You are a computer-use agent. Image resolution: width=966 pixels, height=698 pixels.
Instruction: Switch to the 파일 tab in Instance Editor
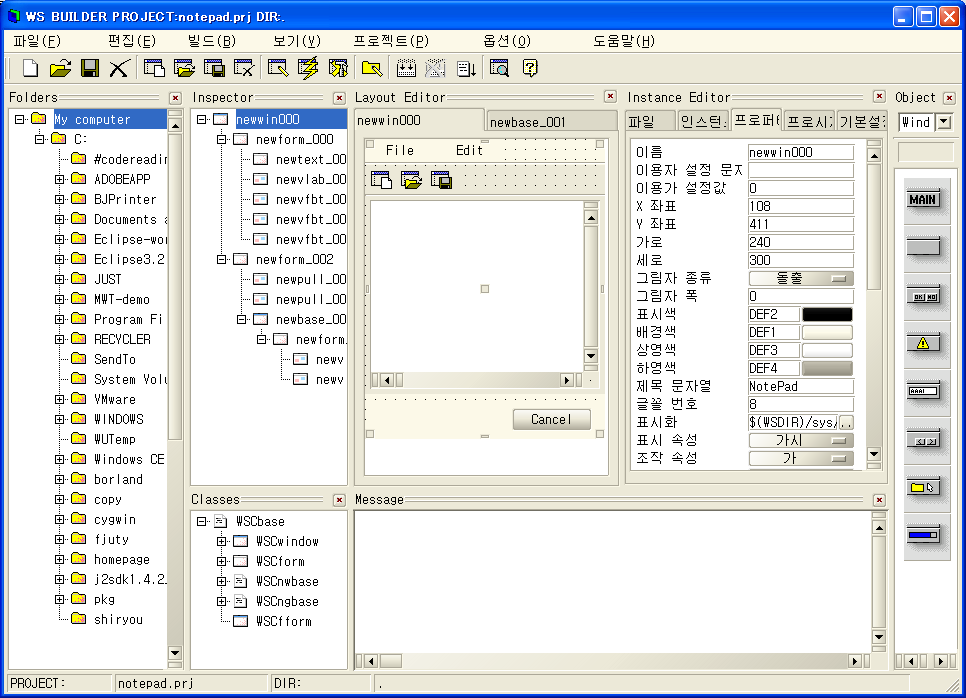tap(651, 121)
